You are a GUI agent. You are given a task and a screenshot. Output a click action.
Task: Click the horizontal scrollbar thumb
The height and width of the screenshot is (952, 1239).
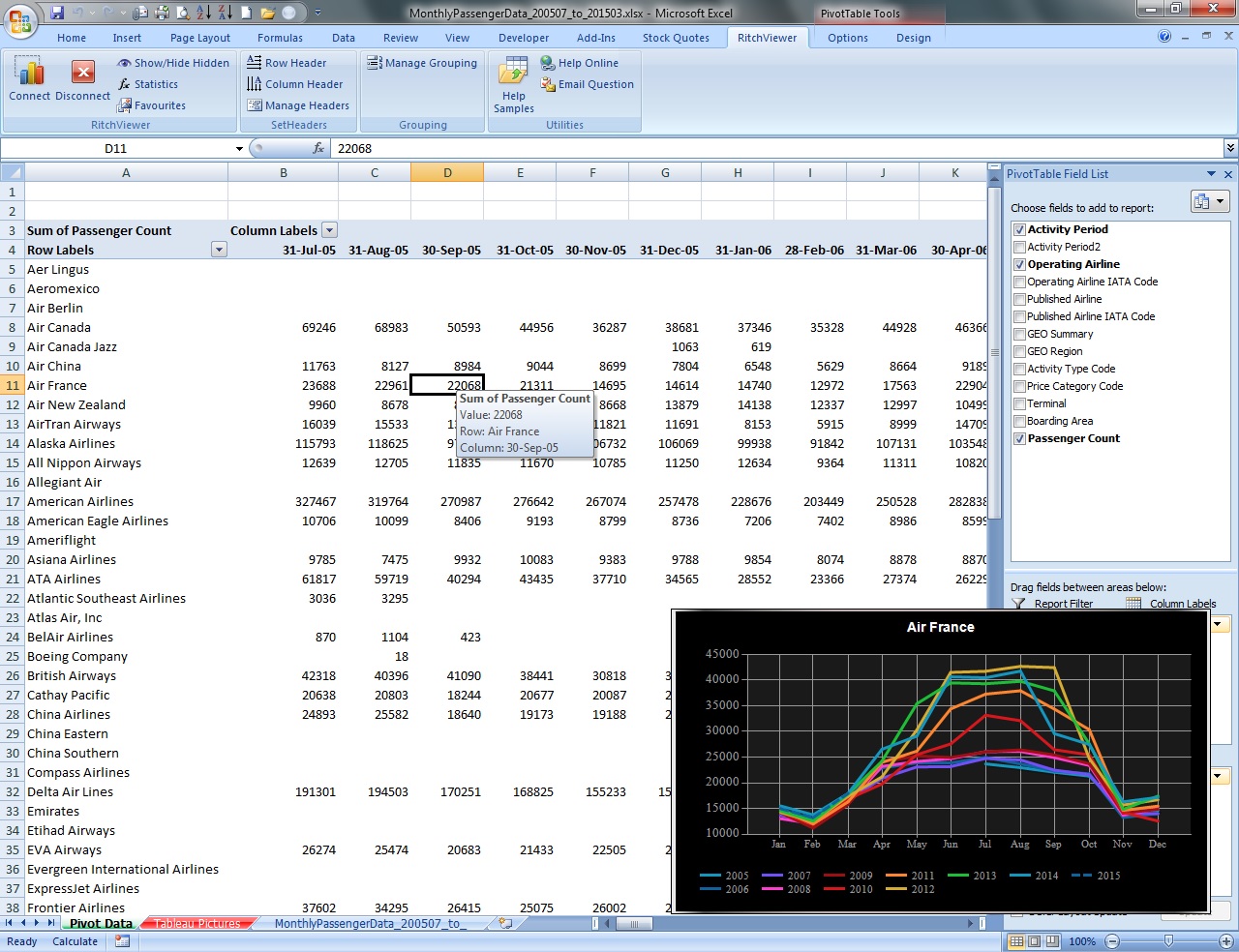coord(633,923)
